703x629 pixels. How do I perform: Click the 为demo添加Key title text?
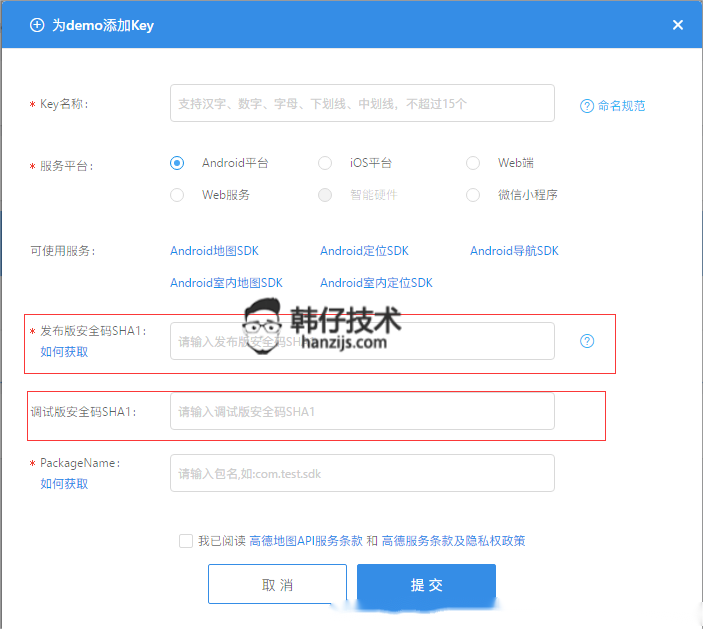pos(103,26)
